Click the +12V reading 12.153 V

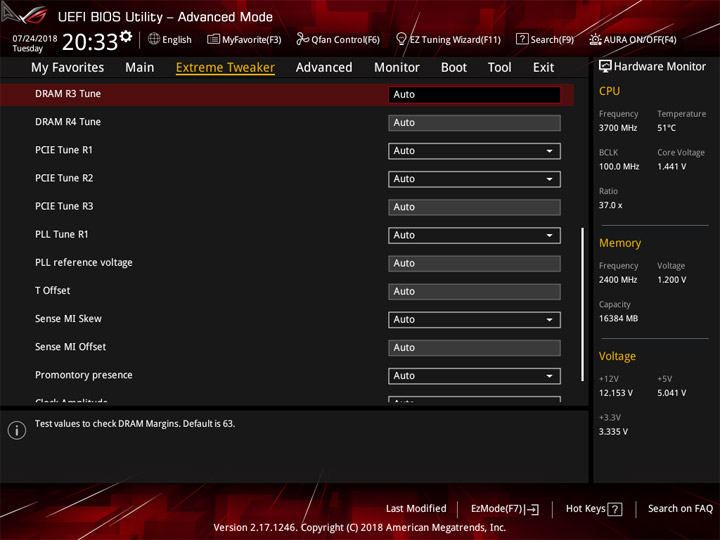(x=616, y=394)
